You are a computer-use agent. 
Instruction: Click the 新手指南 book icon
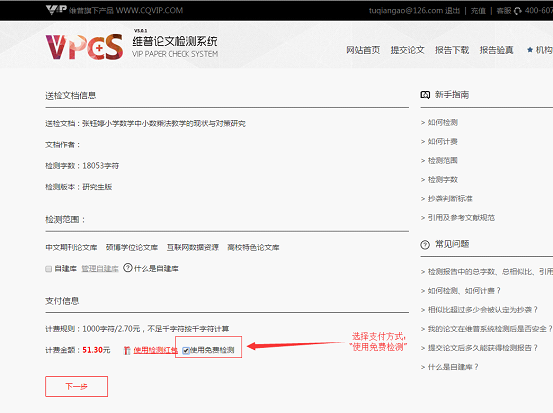click(x=425, y=95)
